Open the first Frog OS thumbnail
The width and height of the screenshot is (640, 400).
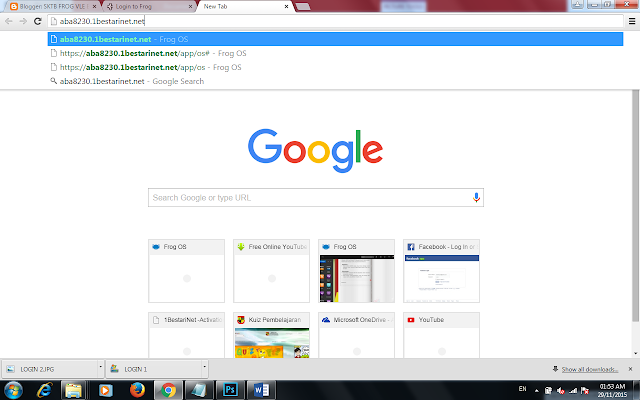tap(187, 271)
